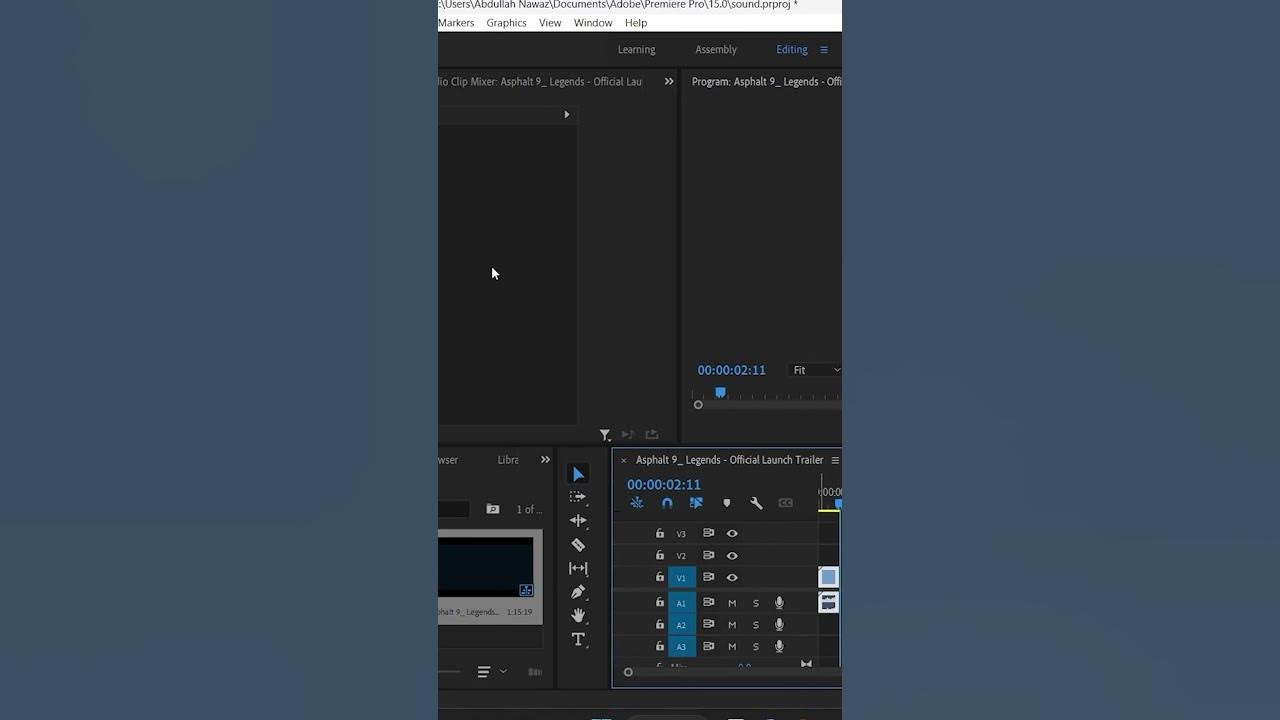The image size is (1280, 720).
Task: Open the Markers menu
Action: coord(456,23)
